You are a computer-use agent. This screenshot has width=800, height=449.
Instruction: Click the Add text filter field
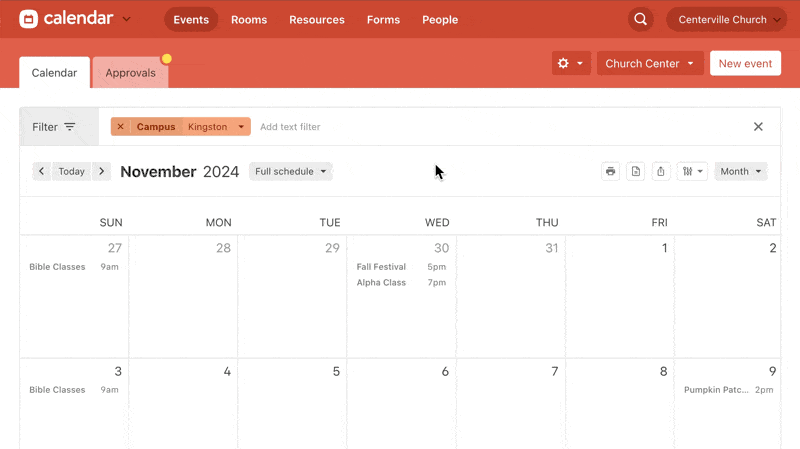[290, 127]
